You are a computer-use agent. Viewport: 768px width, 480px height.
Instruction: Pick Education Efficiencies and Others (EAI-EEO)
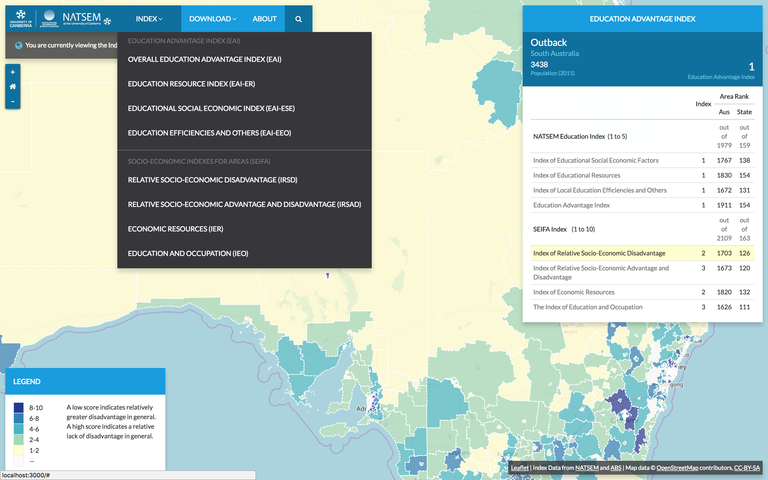209,132
